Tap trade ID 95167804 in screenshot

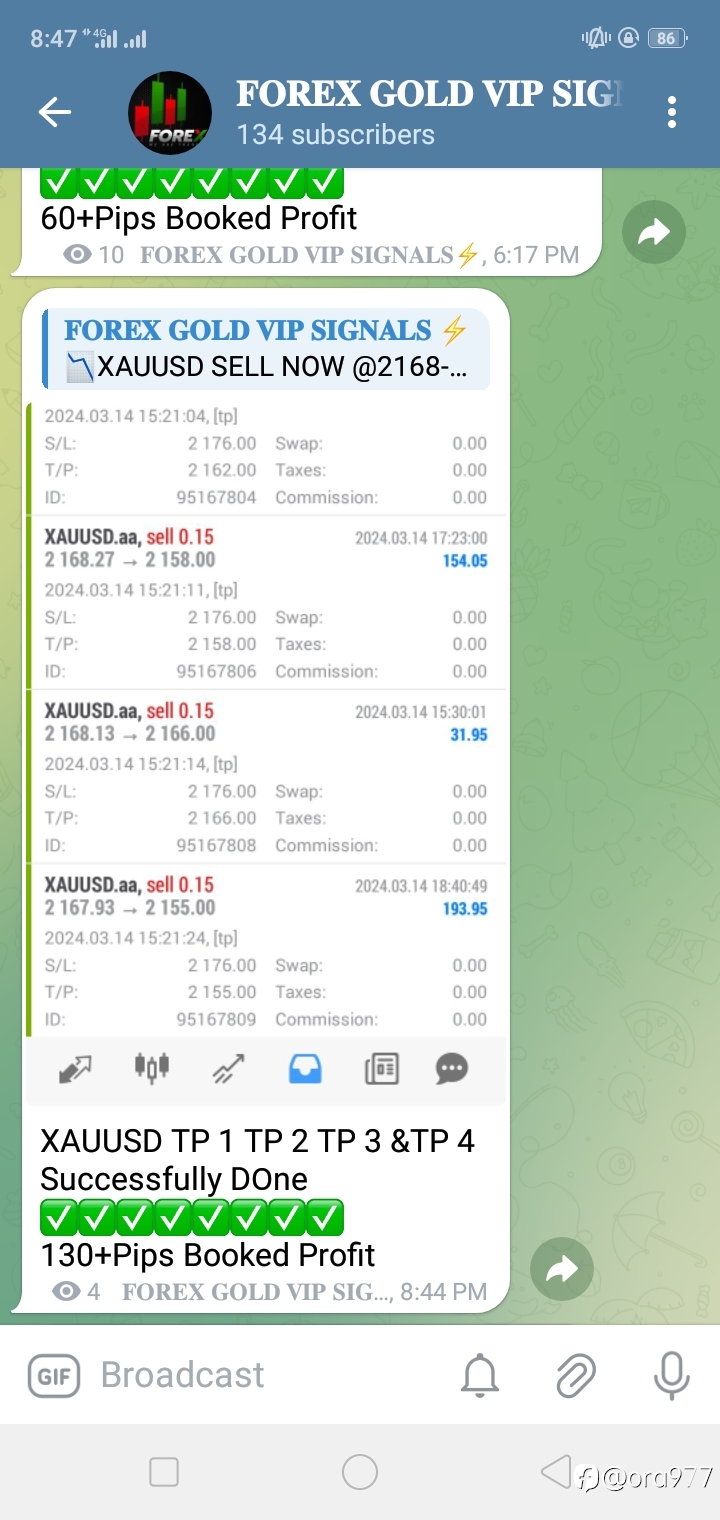pyautogui.click(x=216, y=497)
